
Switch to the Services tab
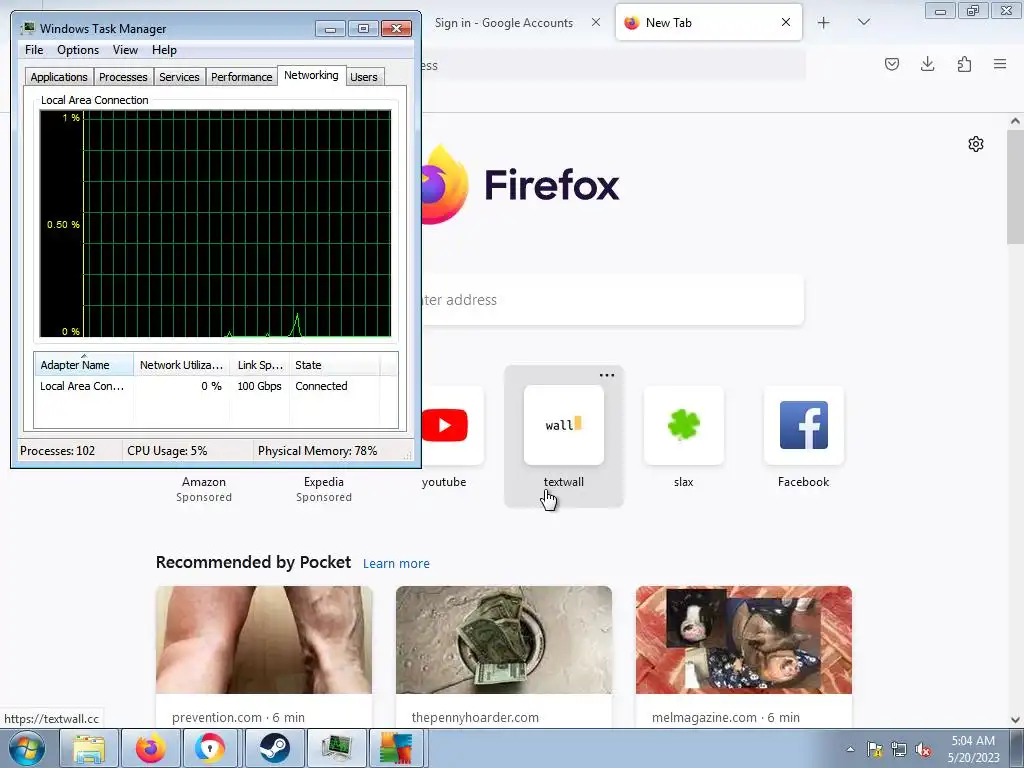pos(179,76)
